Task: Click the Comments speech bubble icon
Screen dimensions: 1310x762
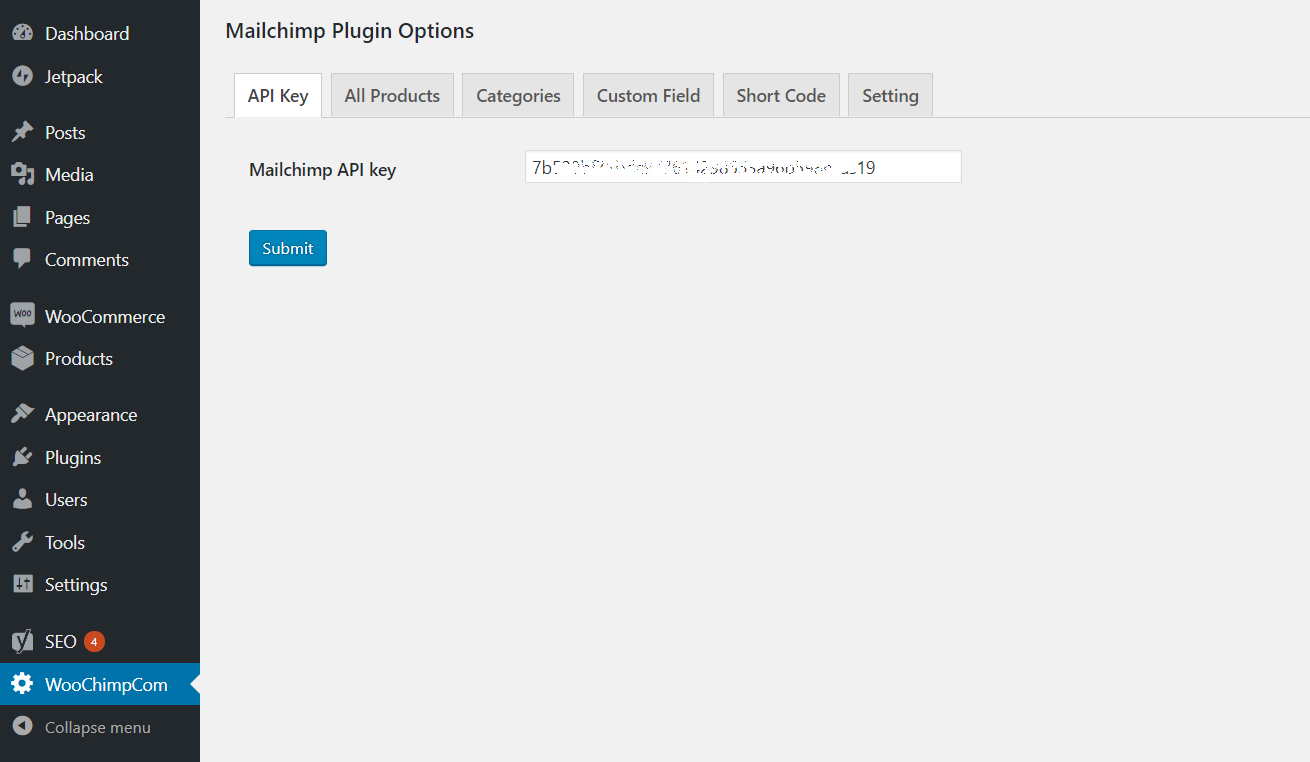Action: click(22, 259)
